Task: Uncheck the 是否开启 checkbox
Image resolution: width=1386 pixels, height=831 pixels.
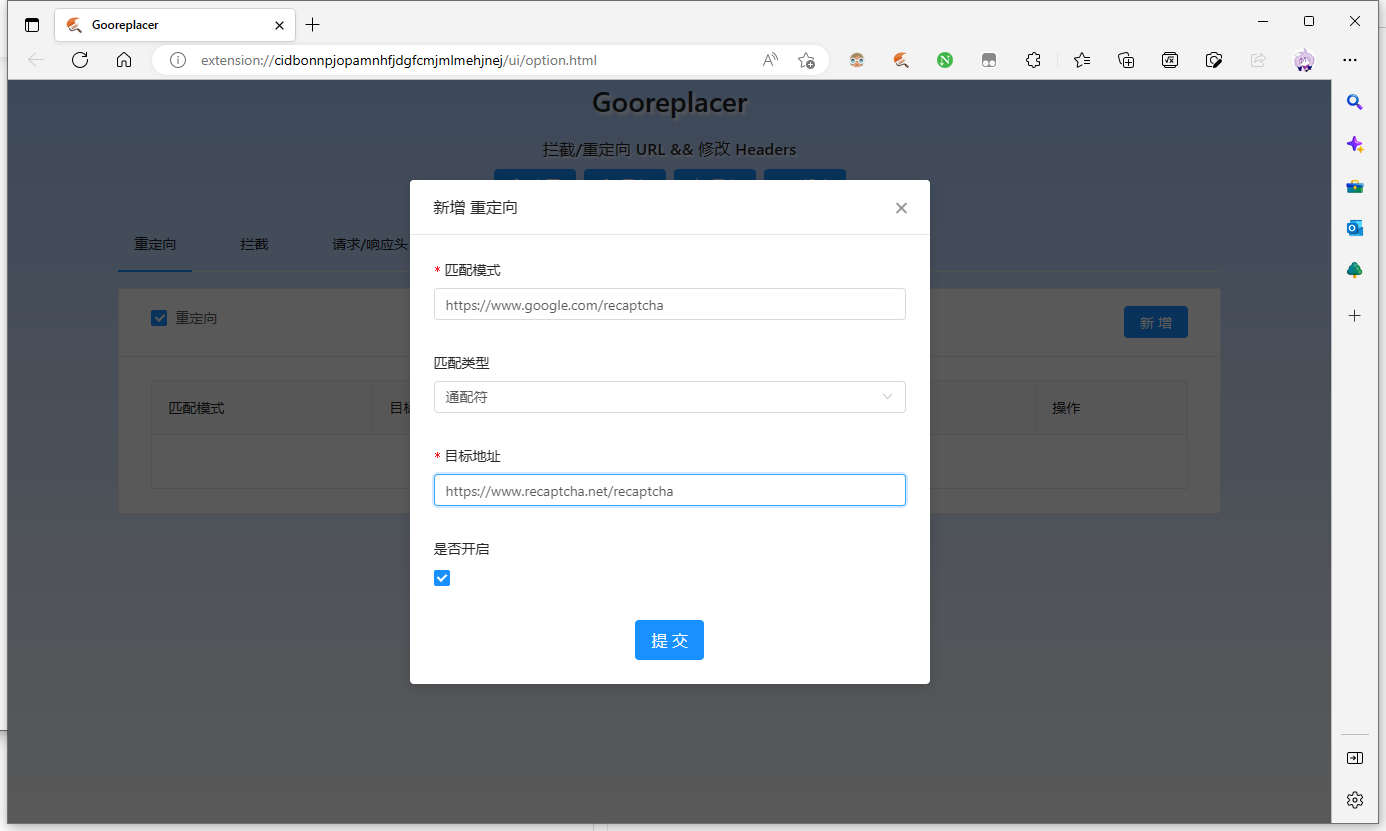Action: (x=442, y=578)
